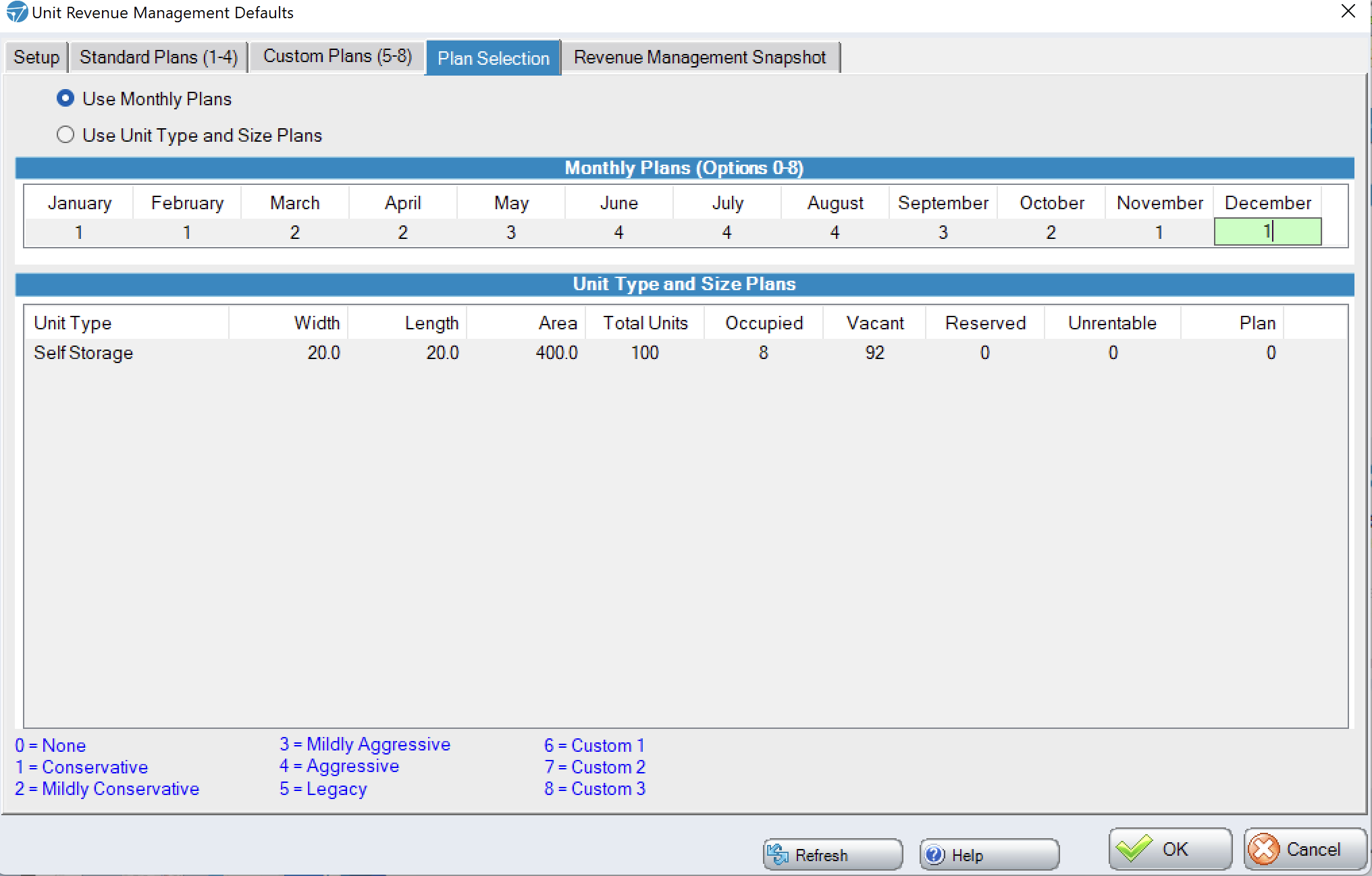
Task: Click the green checkmark icon on OK
Action: [1134, 848]
